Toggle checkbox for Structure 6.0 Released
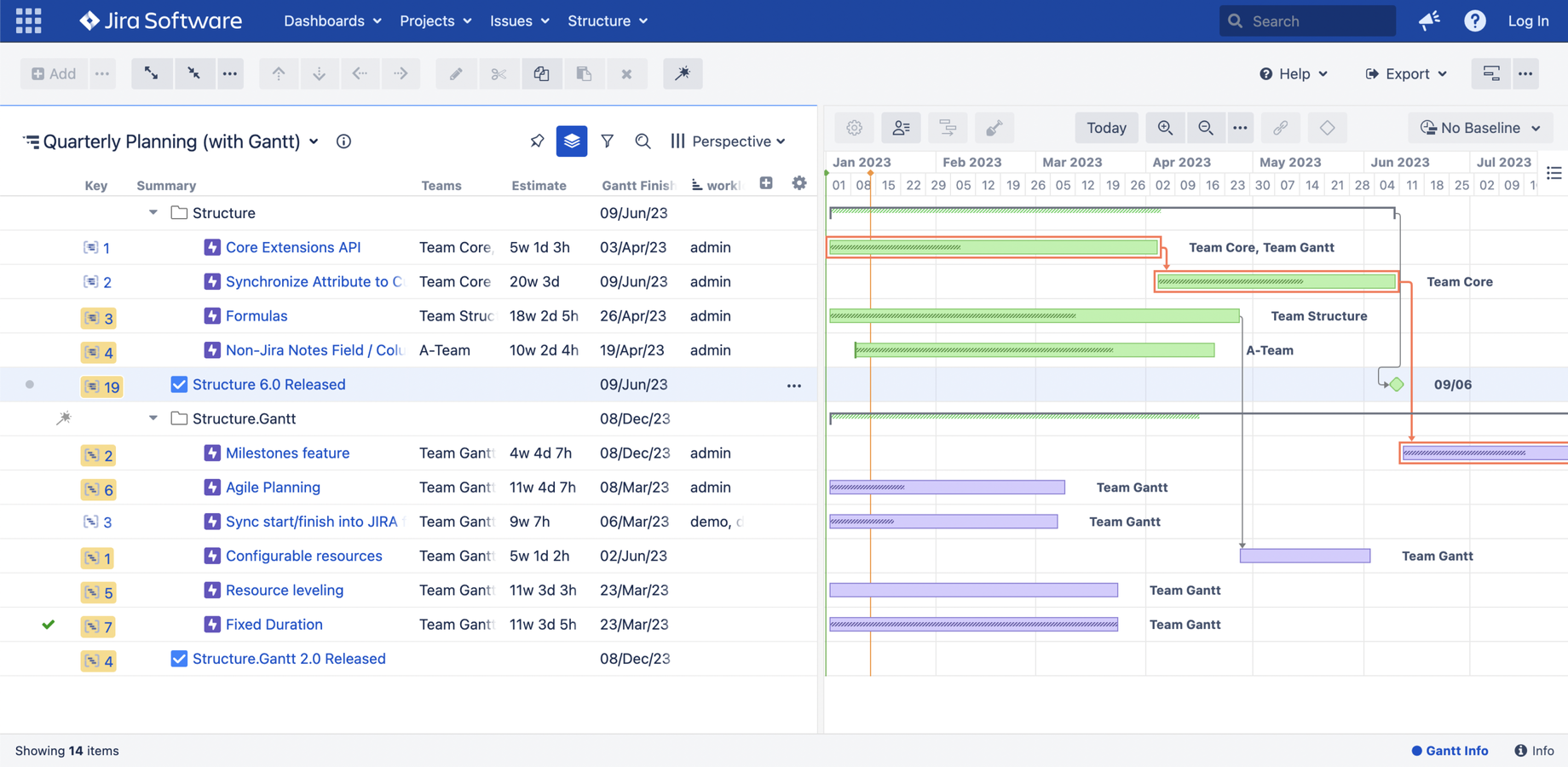1568x767 pixels. pos(178,384)
